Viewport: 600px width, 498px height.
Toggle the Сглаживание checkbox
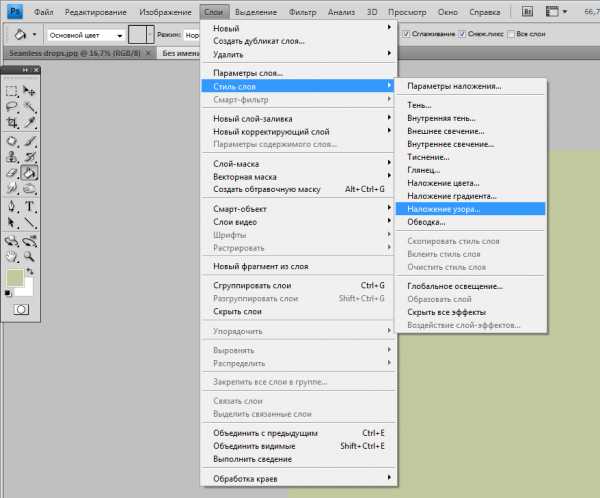pos(406,34)
